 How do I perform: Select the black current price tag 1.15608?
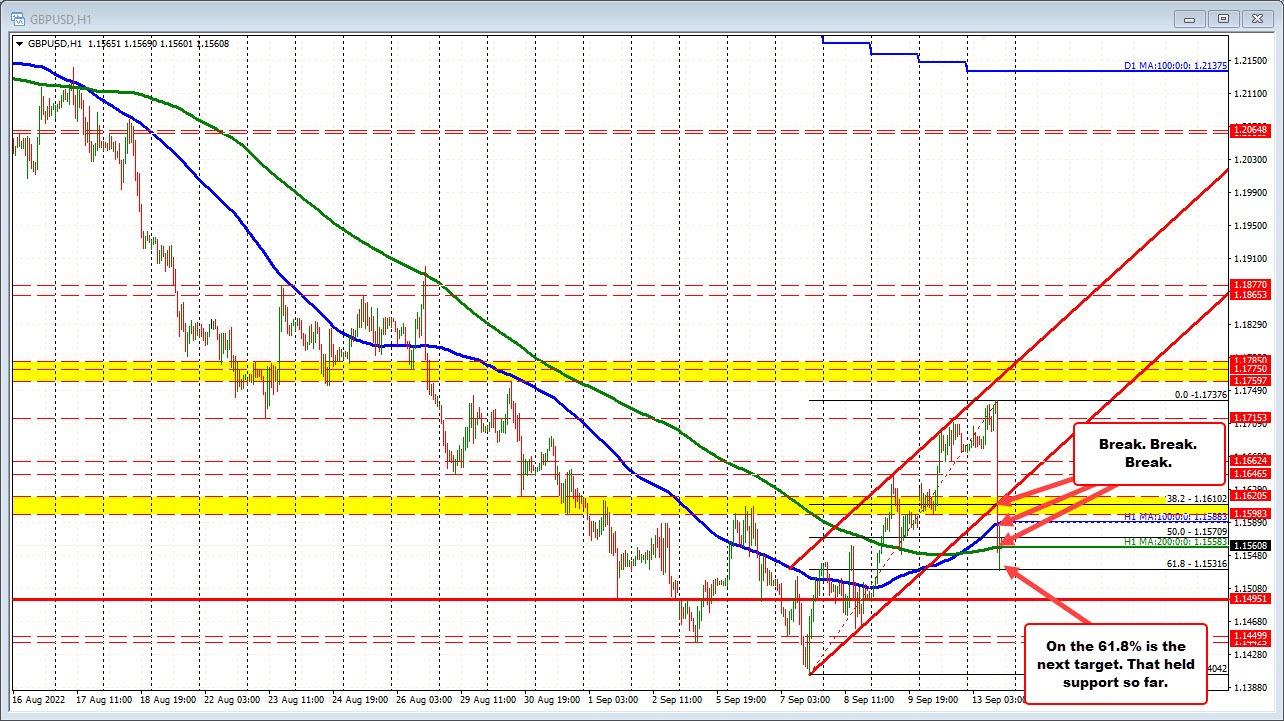[1250, 545]
